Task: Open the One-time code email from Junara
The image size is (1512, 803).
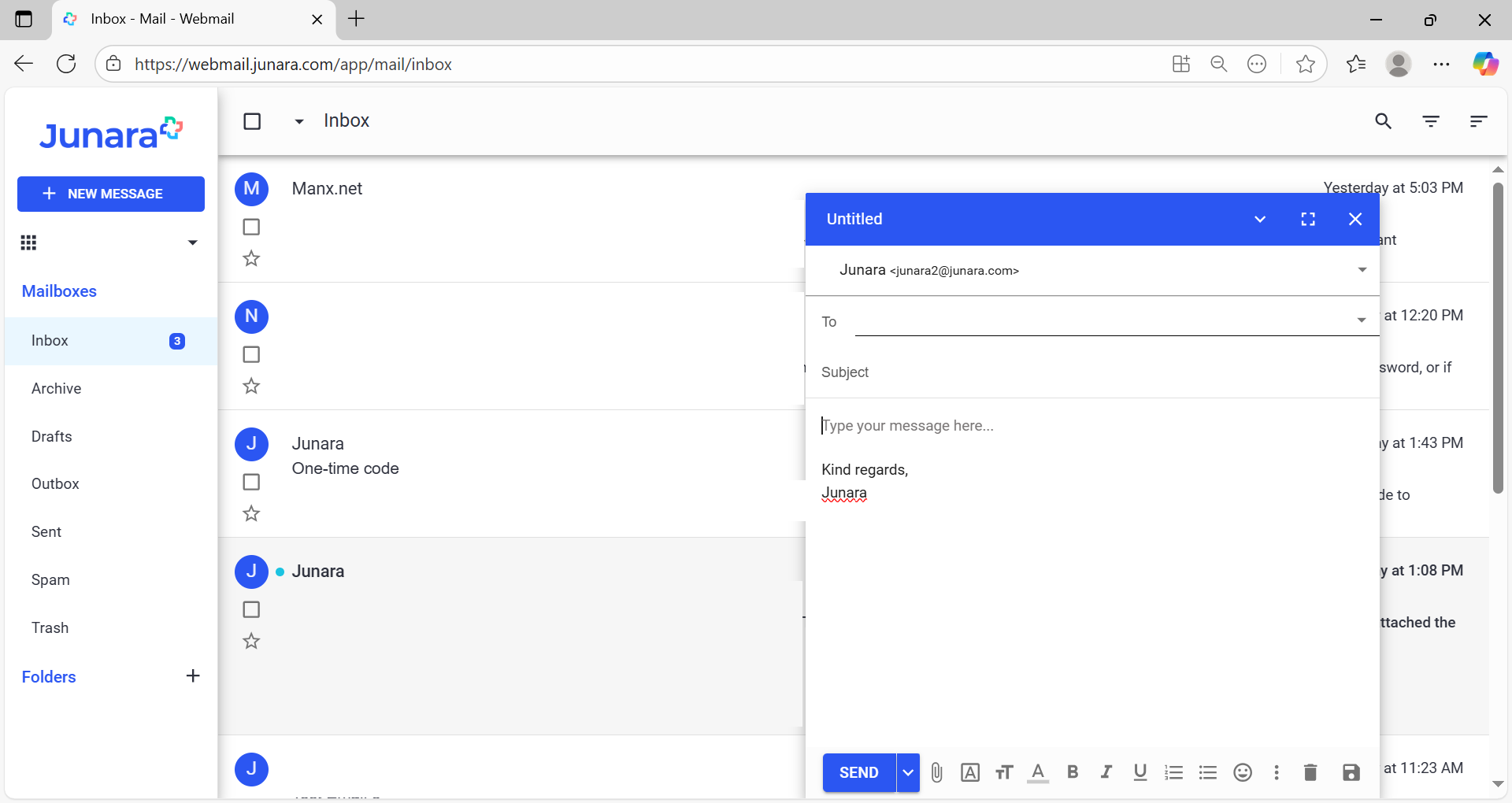Action: pyautogui.click(x=512, y=474)
